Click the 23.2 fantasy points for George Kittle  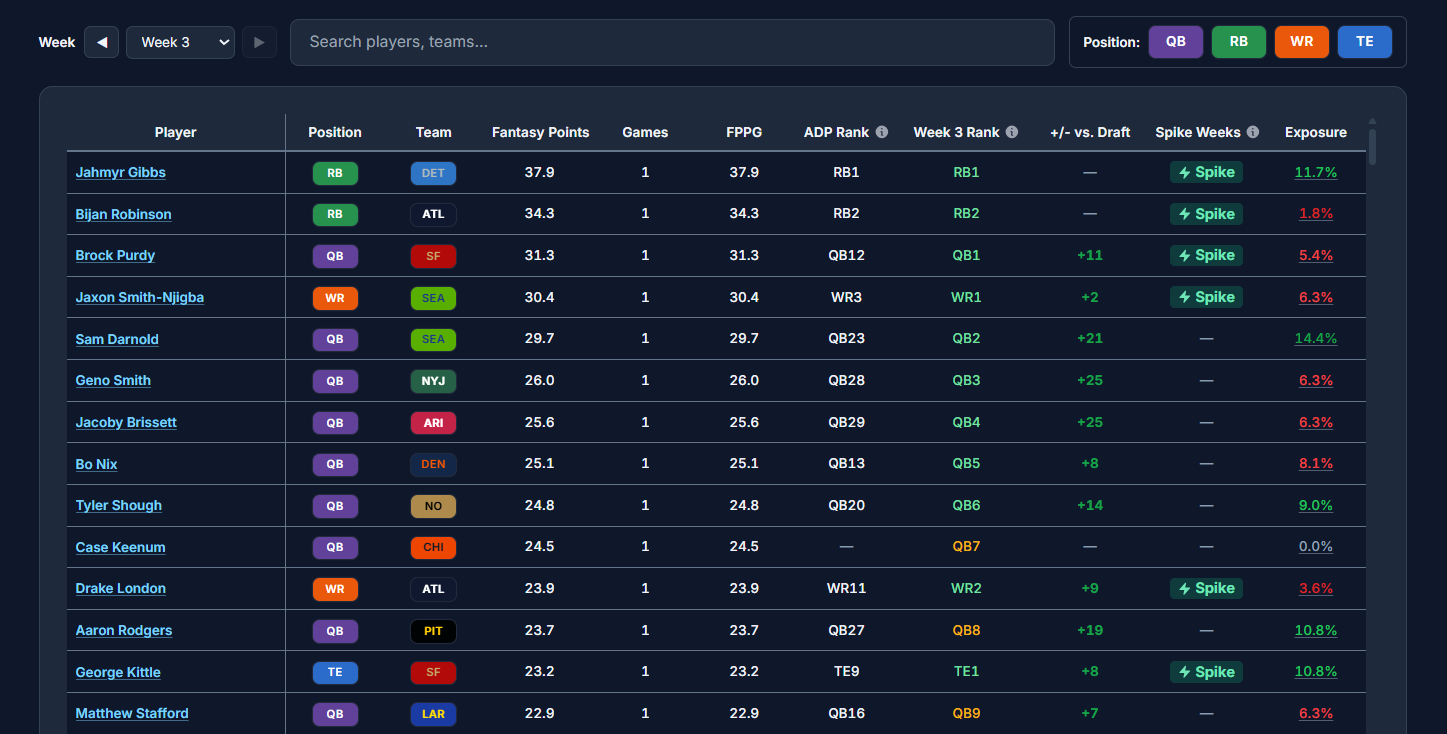coord(540,672)
